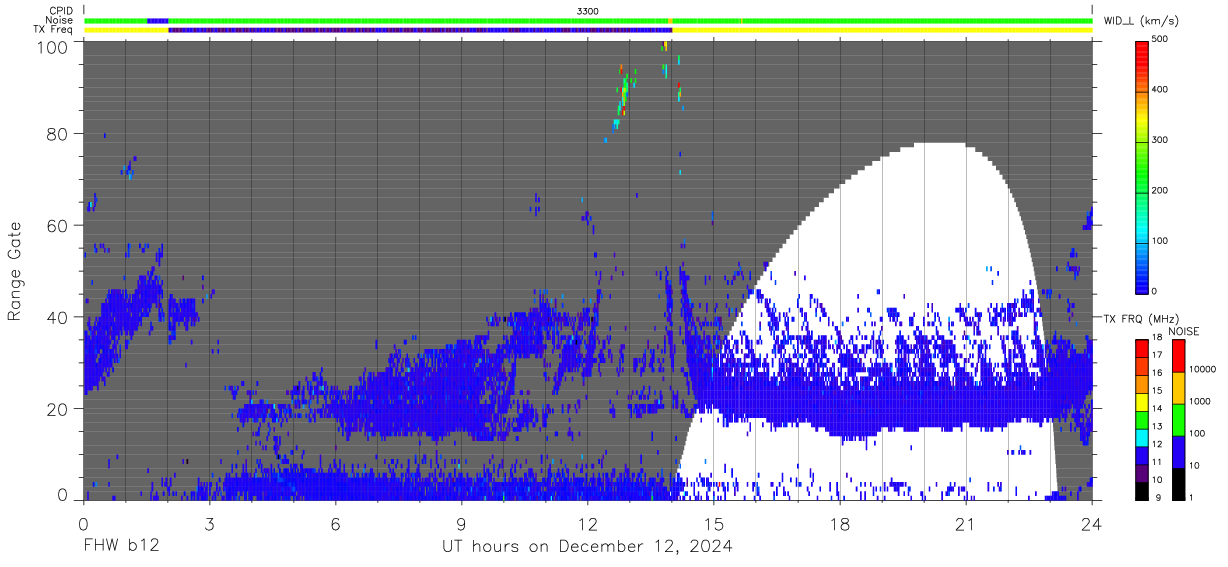Click the yellow 14–15 MHz swatch
1228x567 pixels.
(1141, 400)
